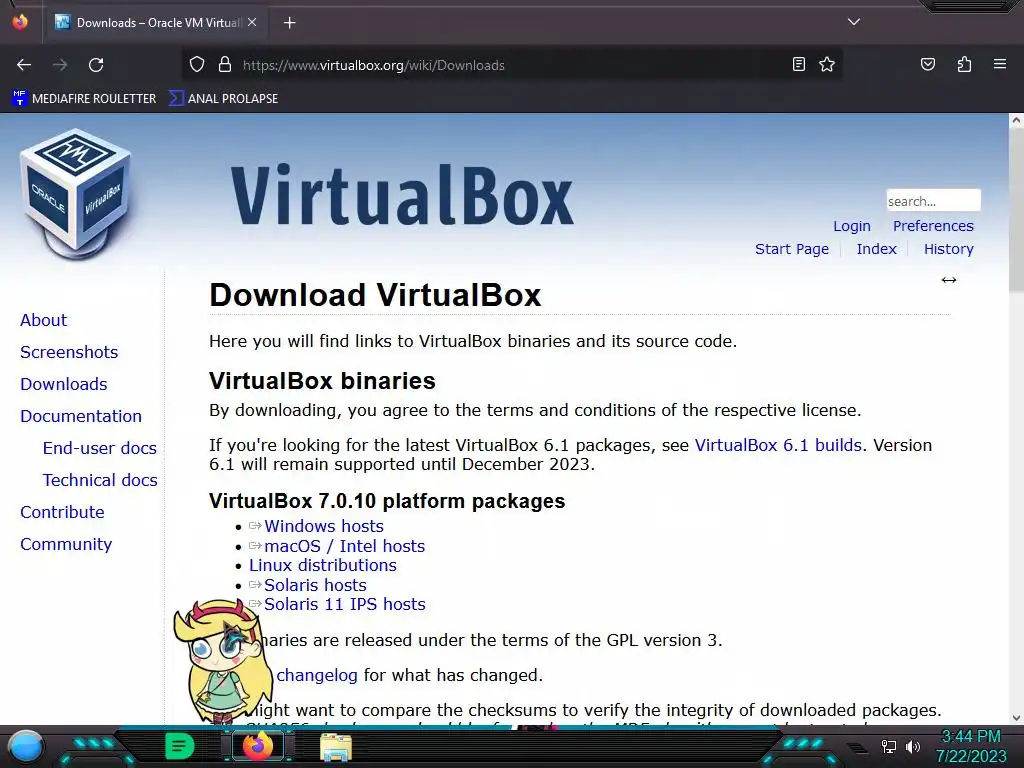This screenshot has width=1024, height=768.
Task: Open the Firefox hamburger application menu
Action: (1000, 64)
